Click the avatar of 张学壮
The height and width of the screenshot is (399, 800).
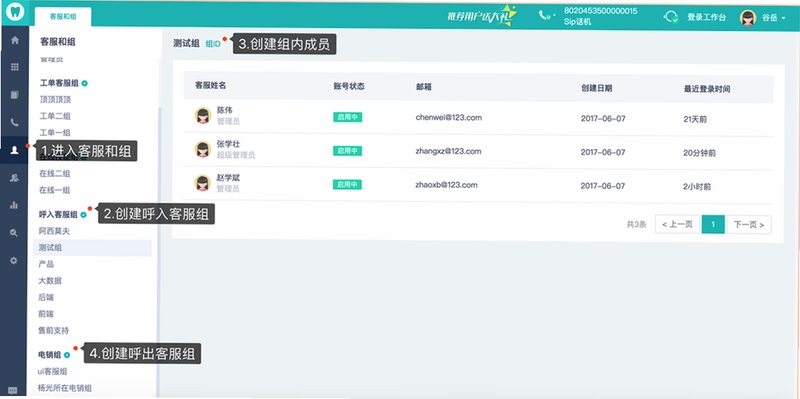[x=203, y=149]
